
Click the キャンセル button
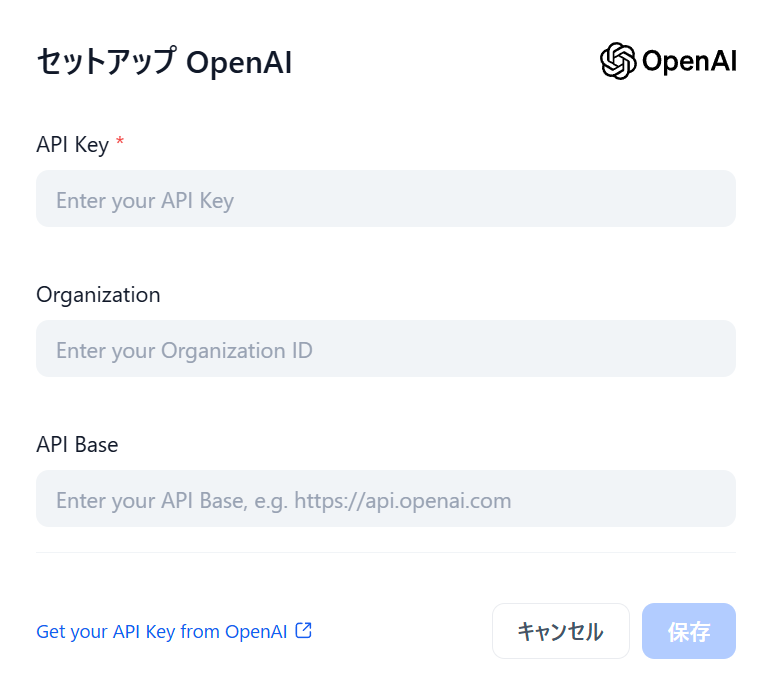point(561,631)
